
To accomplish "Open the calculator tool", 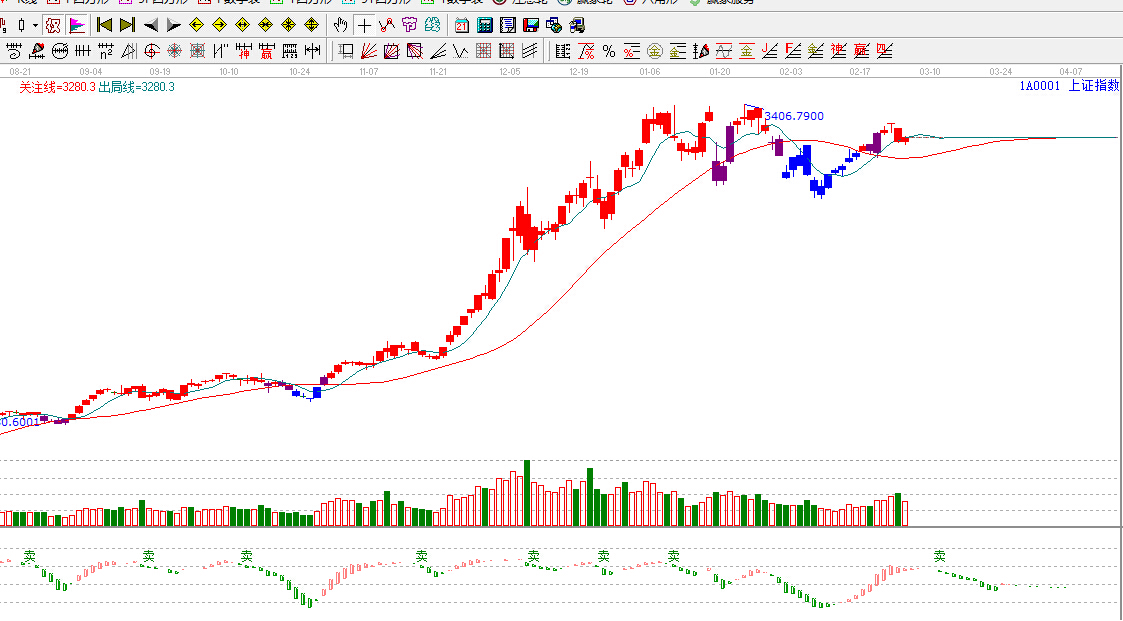I will tap(484, 25).
